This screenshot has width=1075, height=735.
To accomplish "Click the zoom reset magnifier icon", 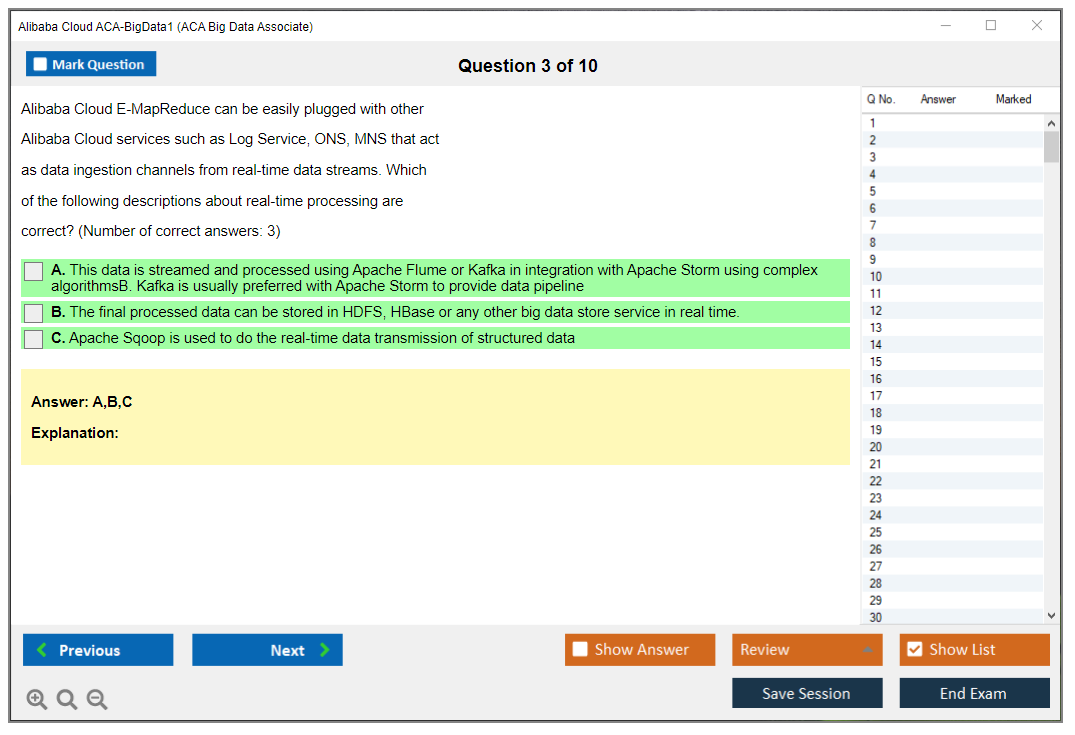I will pos(67,700).
